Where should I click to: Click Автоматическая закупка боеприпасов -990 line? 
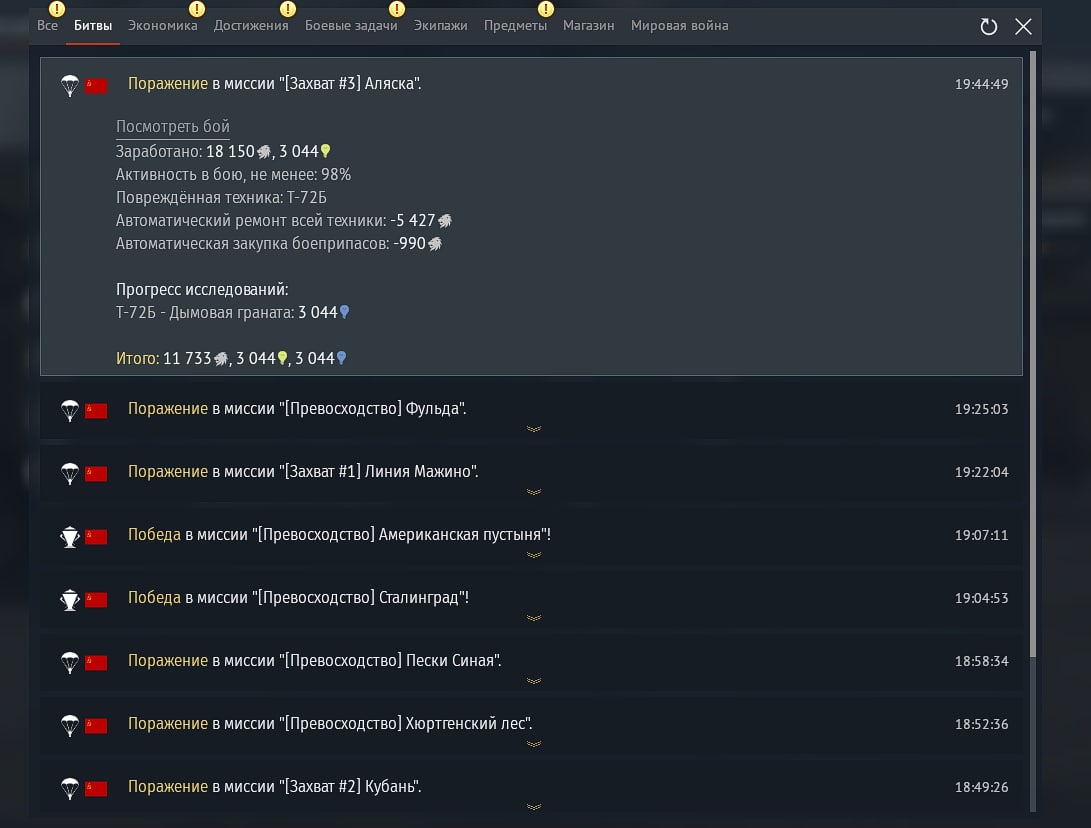click(279, 244)
